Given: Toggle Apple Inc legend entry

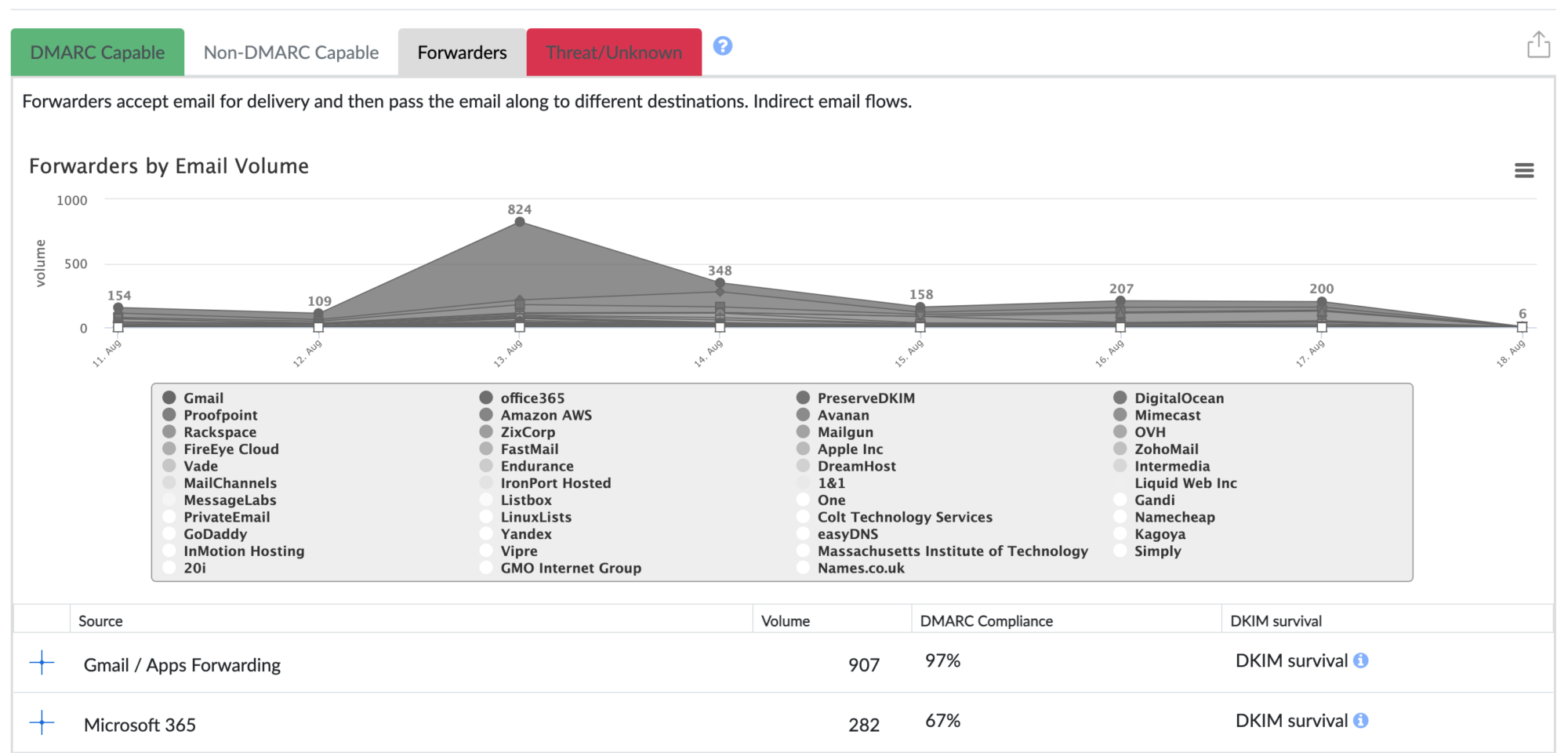Looking at the screenshot, I should coord(840,449).
